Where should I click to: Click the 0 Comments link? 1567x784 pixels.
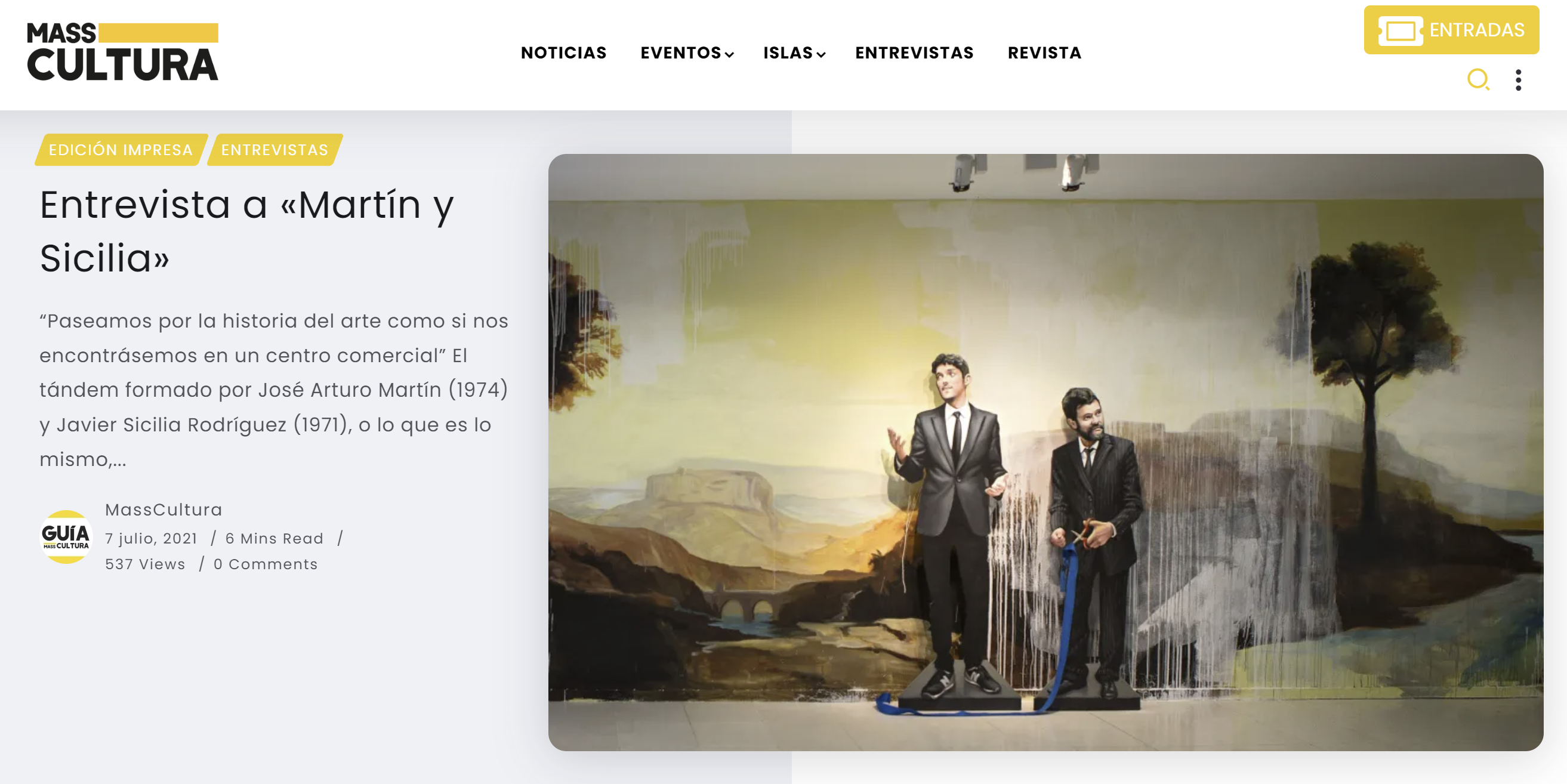[x=265, y=564]
